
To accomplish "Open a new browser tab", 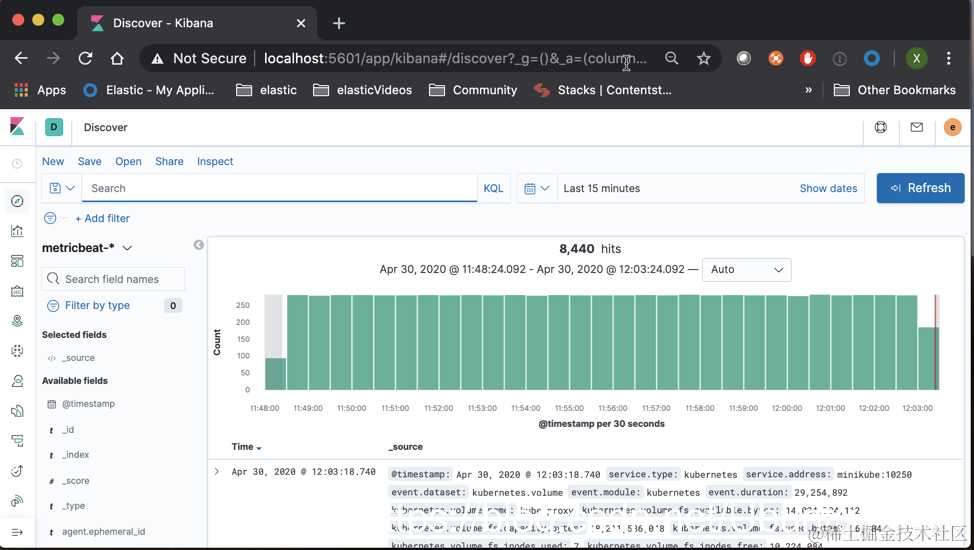I will tap(339, 24).
